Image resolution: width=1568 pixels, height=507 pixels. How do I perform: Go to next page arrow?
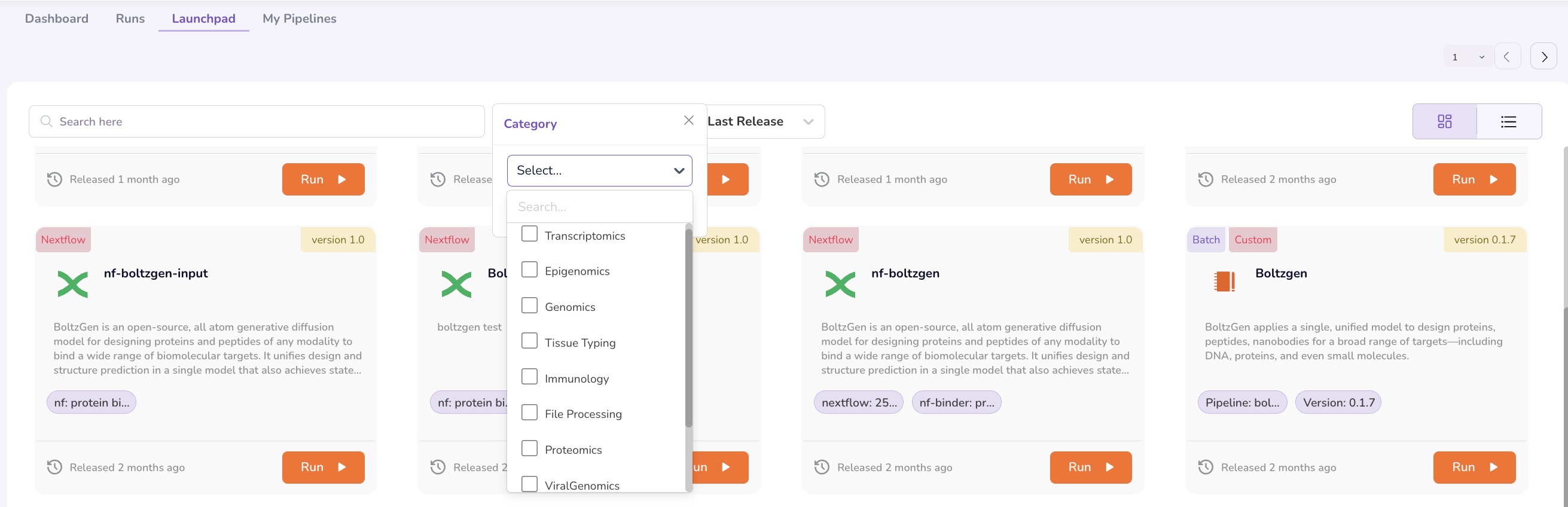(1543, 57)
